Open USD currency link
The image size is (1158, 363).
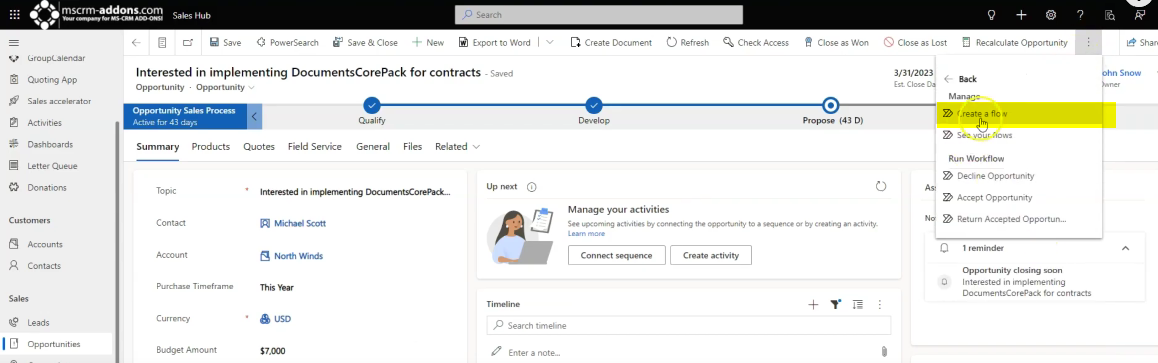click(282, 319)
